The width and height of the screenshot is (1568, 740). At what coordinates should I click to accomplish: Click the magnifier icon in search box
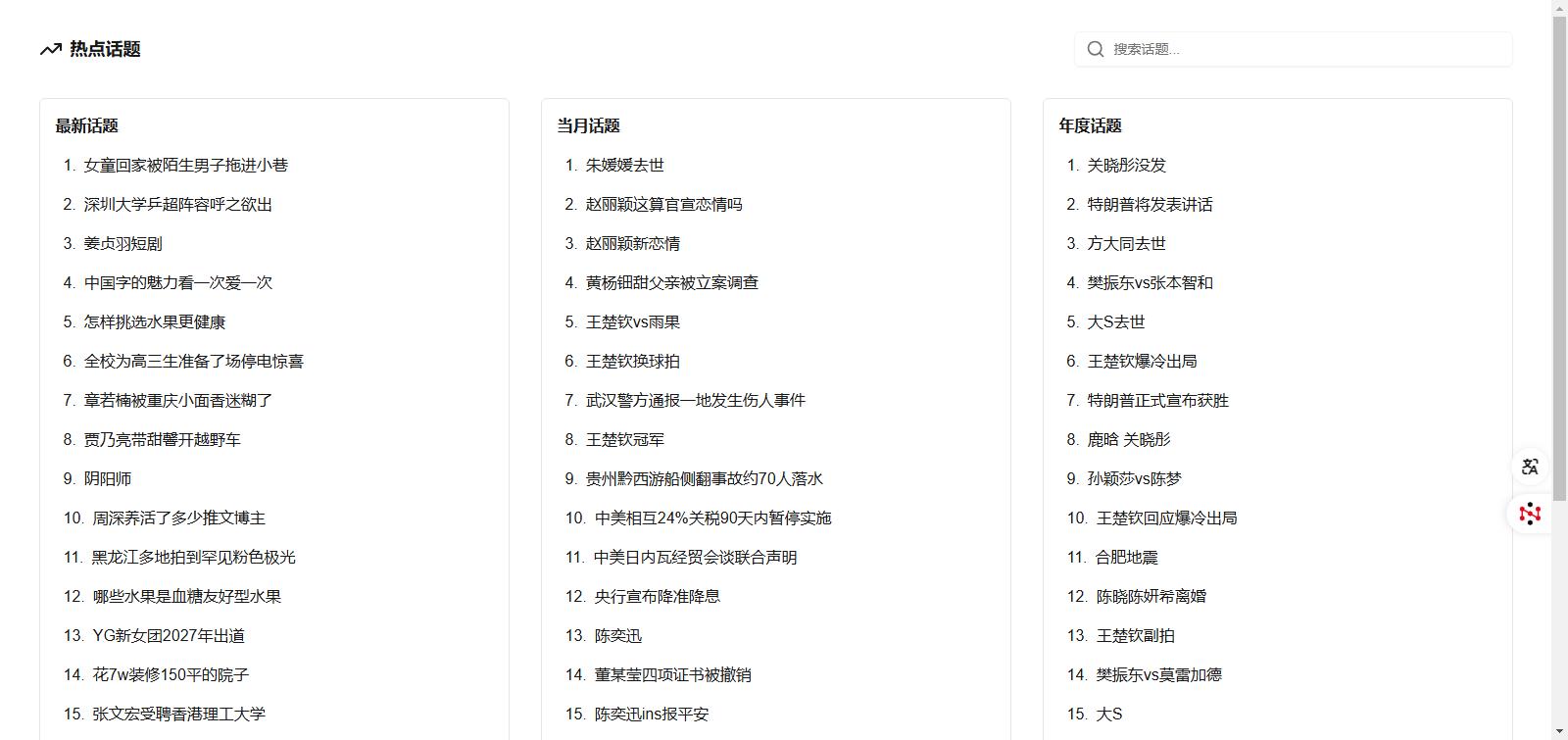[1096, 49]
